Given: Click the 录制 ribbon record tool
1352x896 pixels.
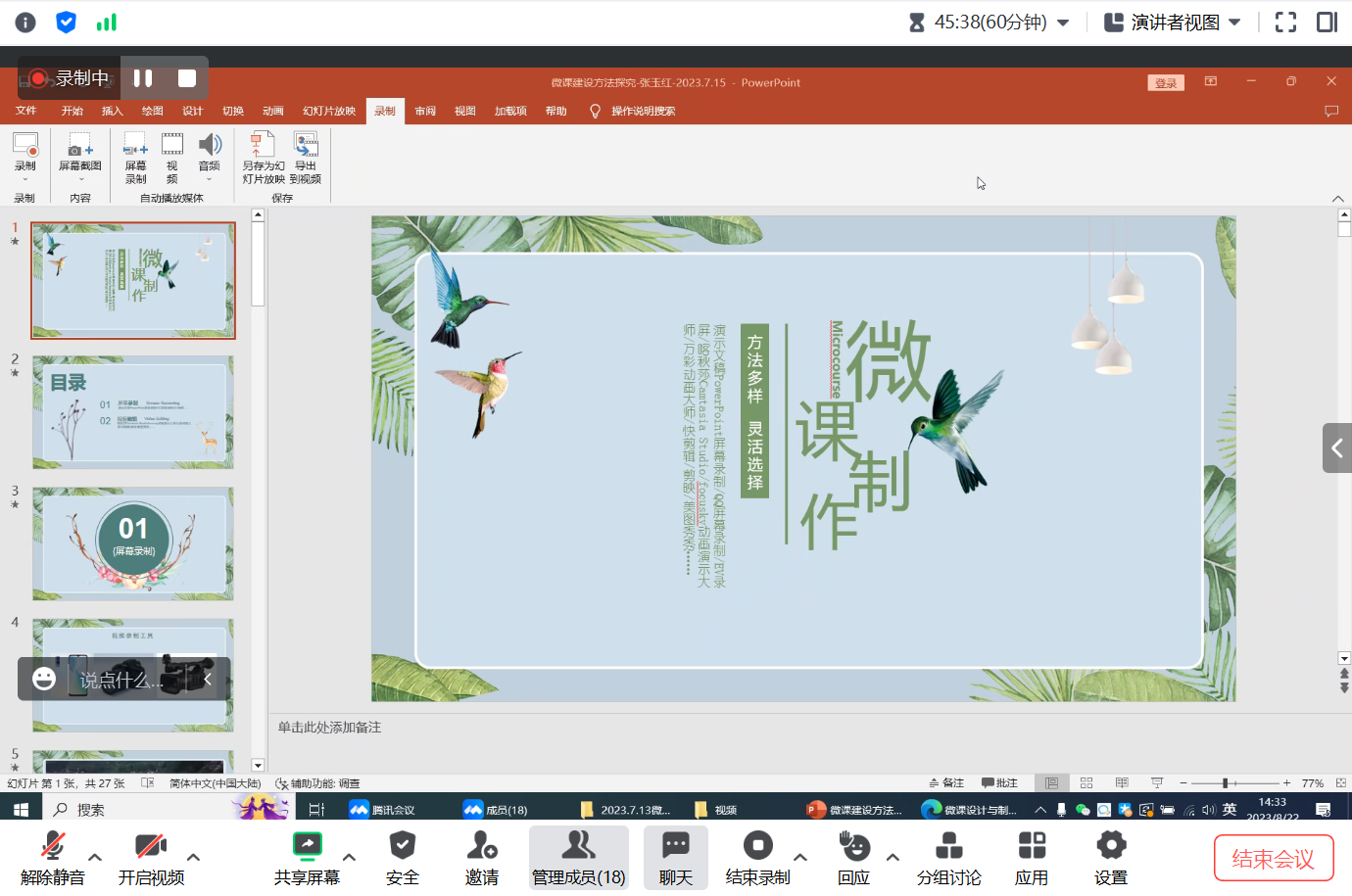Looking at the screenshot, I should (x=25, y=157).
